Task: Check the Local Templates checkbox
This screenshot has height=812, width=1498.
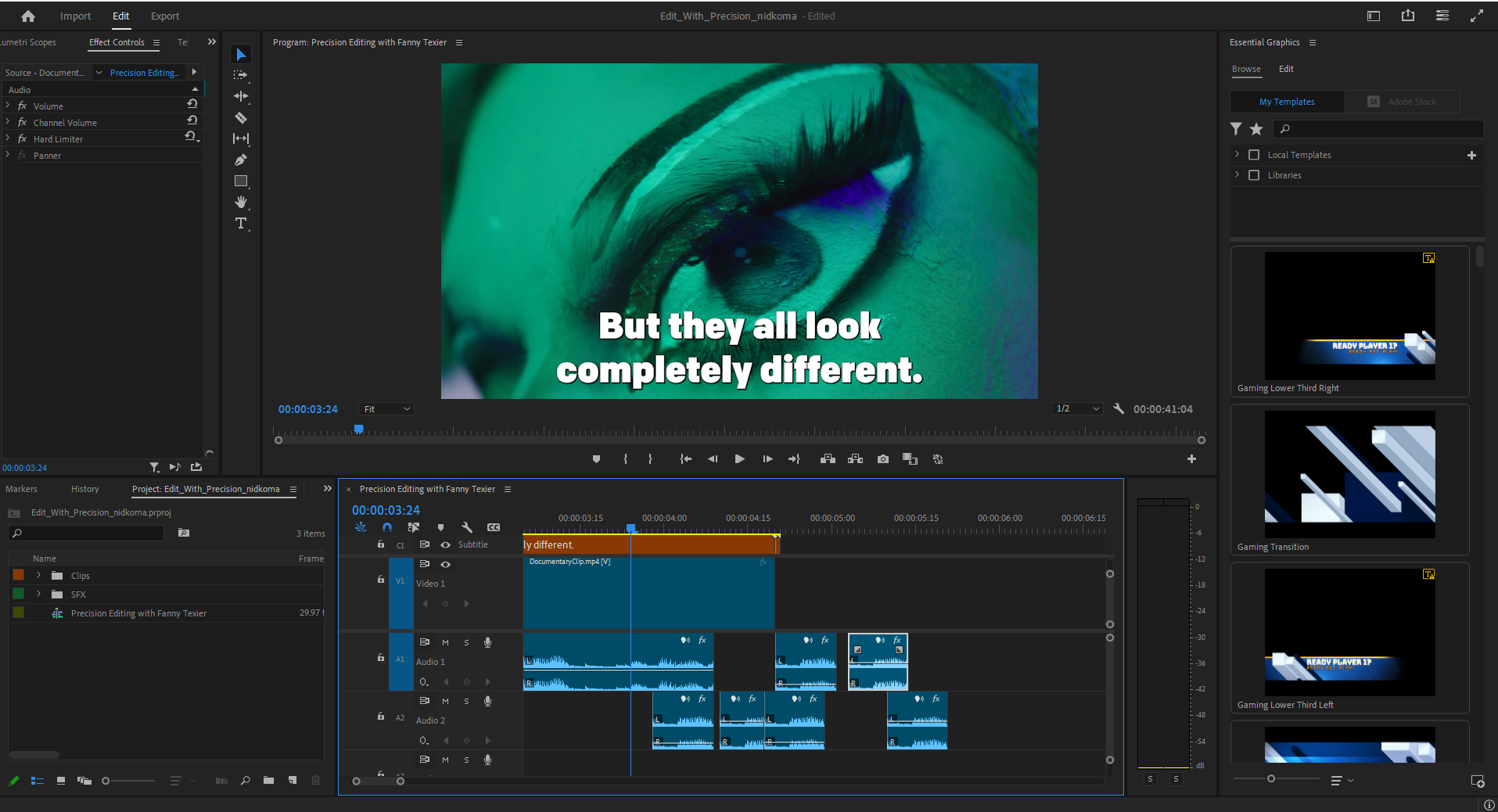Action: 1254,155
